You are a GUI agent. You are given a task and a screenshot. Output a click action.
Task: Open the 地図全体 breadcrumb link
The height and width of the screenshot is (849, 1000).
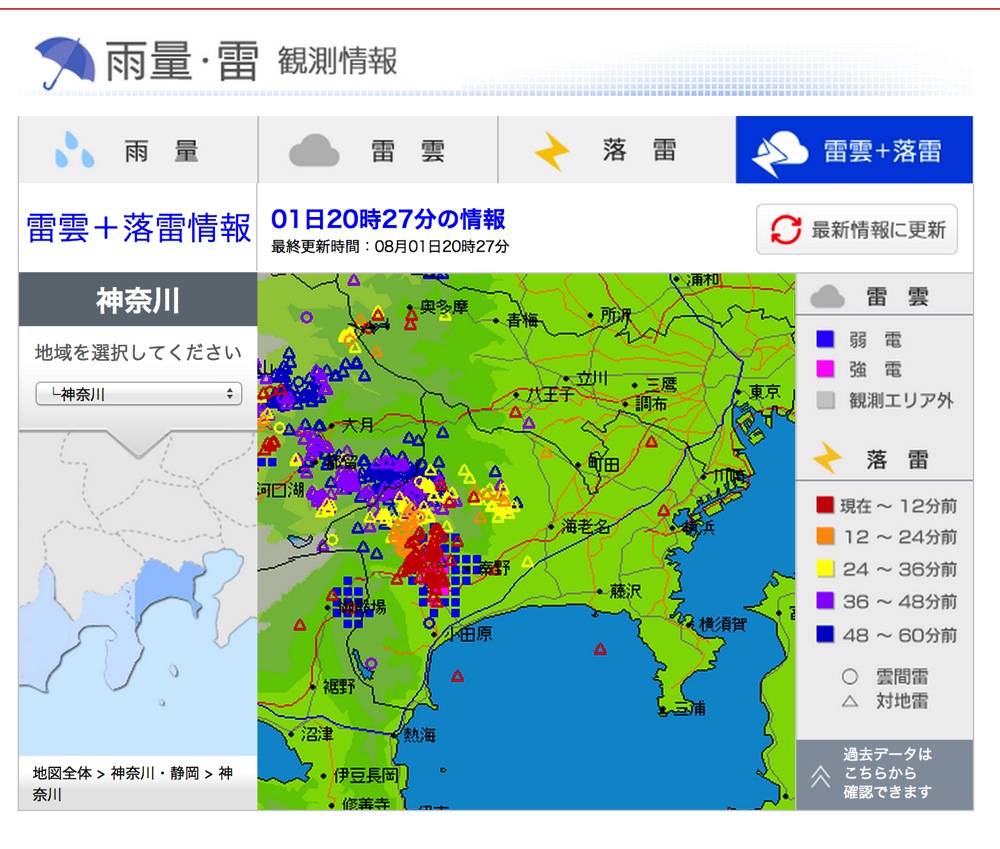[x=62, y=773]
